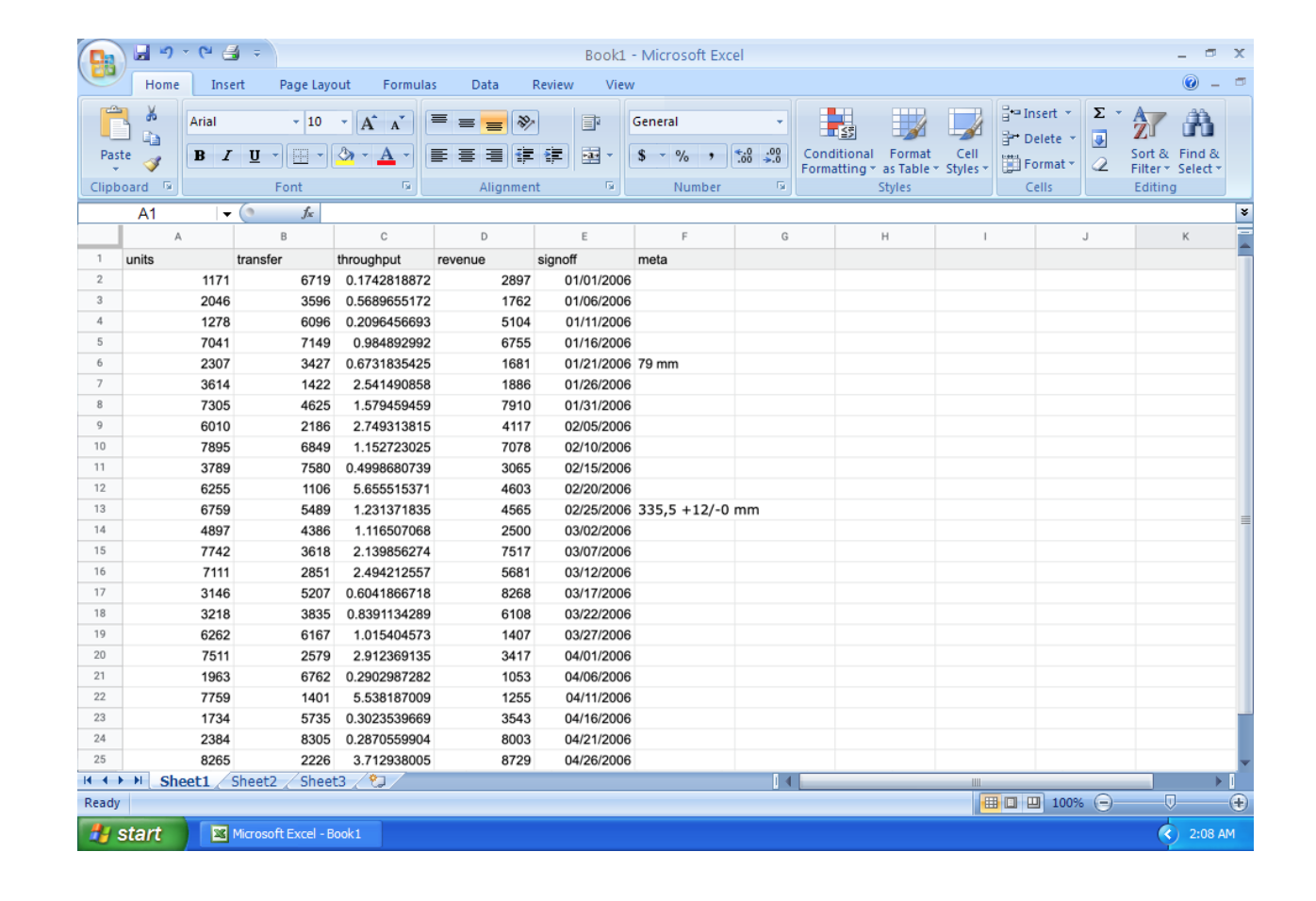
Task: Click Microsoft Excel - Book1 taskbar button
Action: click(288, 834)
